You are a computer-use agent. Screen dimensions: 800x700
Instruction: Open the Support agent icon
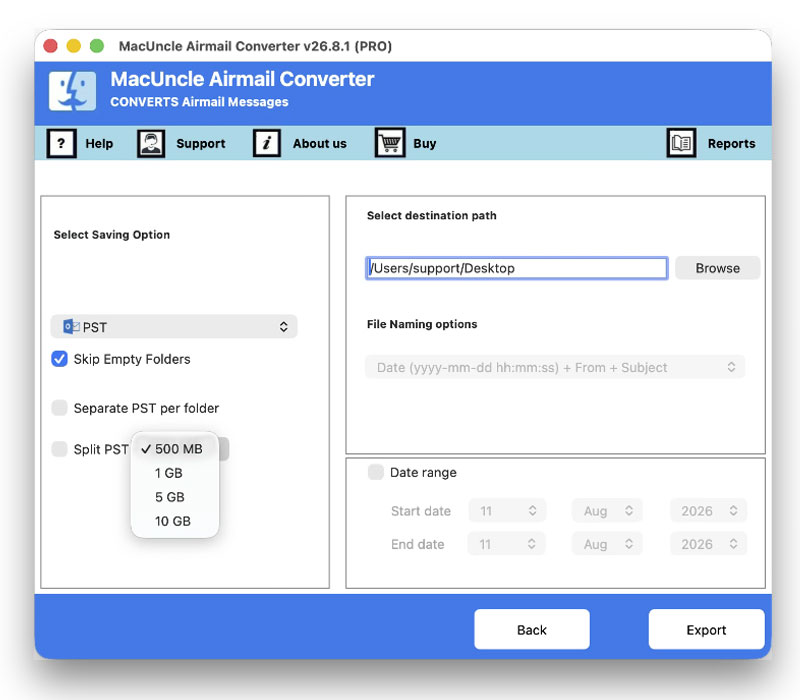coord(151,143)
